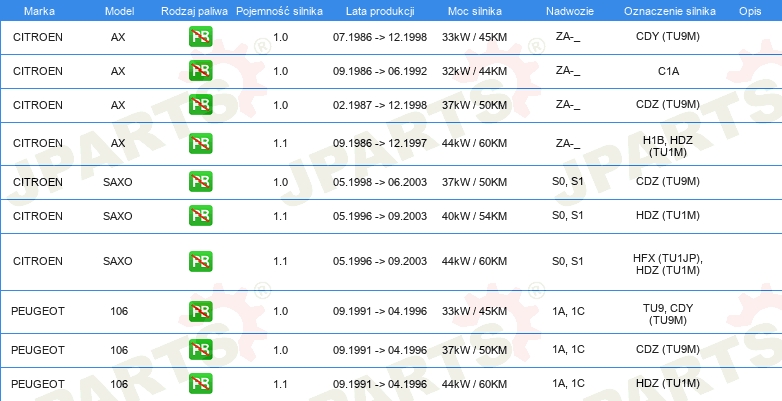The image size is (782, 401).
Task: Click the Oznaczenie silnika column header
Action: pos(669,11)
